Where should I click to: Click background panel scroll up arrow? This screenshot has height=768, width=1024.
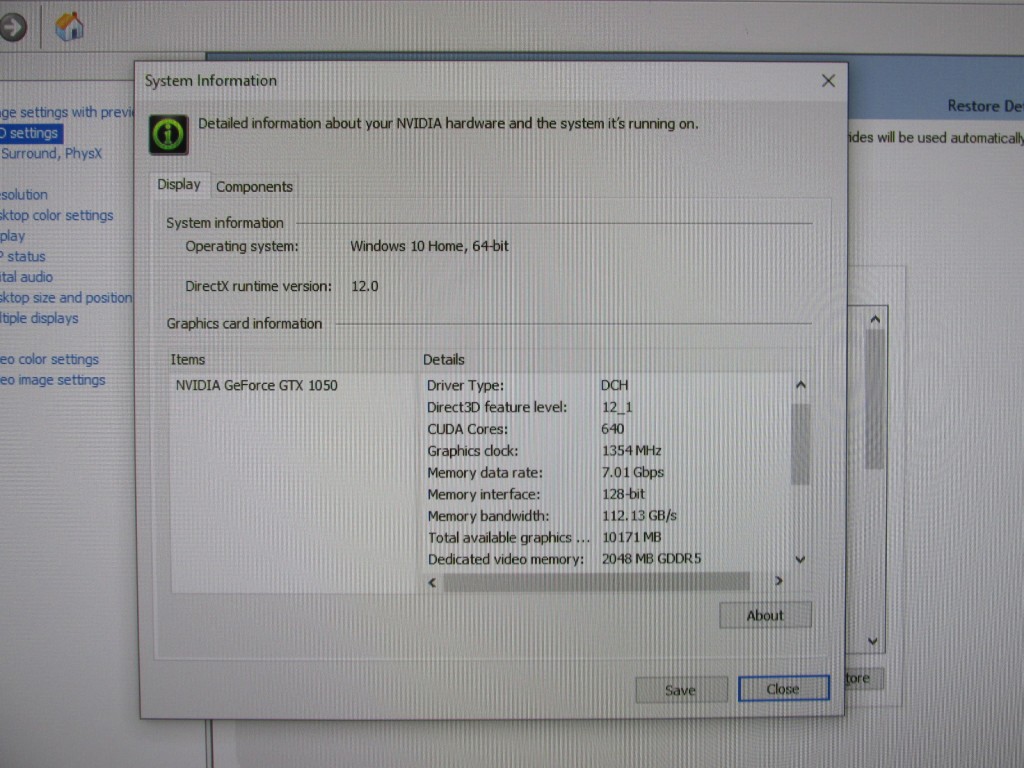tap(875, 319)
